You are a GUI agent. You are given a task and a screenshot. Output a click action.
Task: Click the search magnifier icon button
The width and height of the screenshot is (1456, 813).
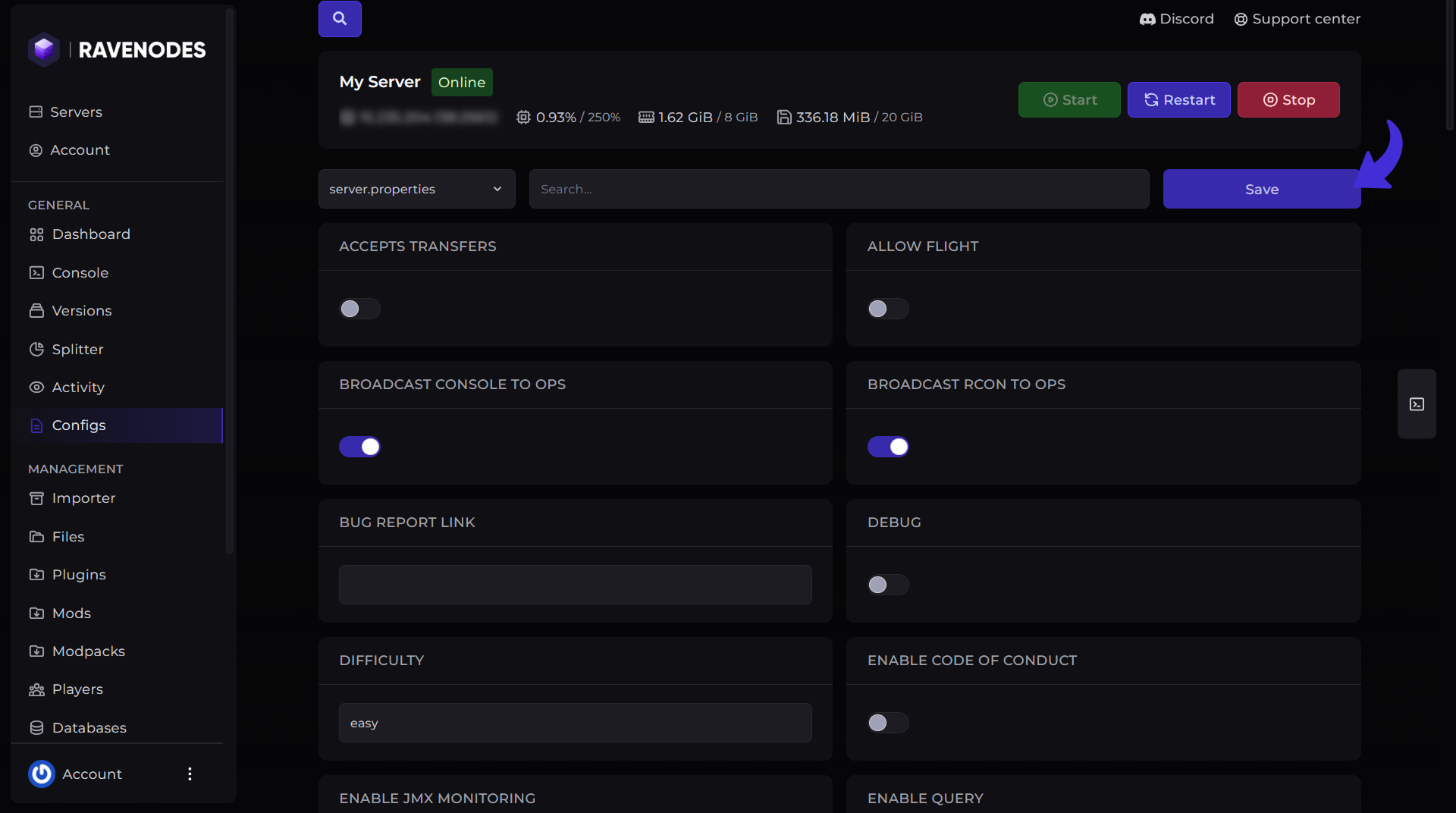click(x=340, y=19)
